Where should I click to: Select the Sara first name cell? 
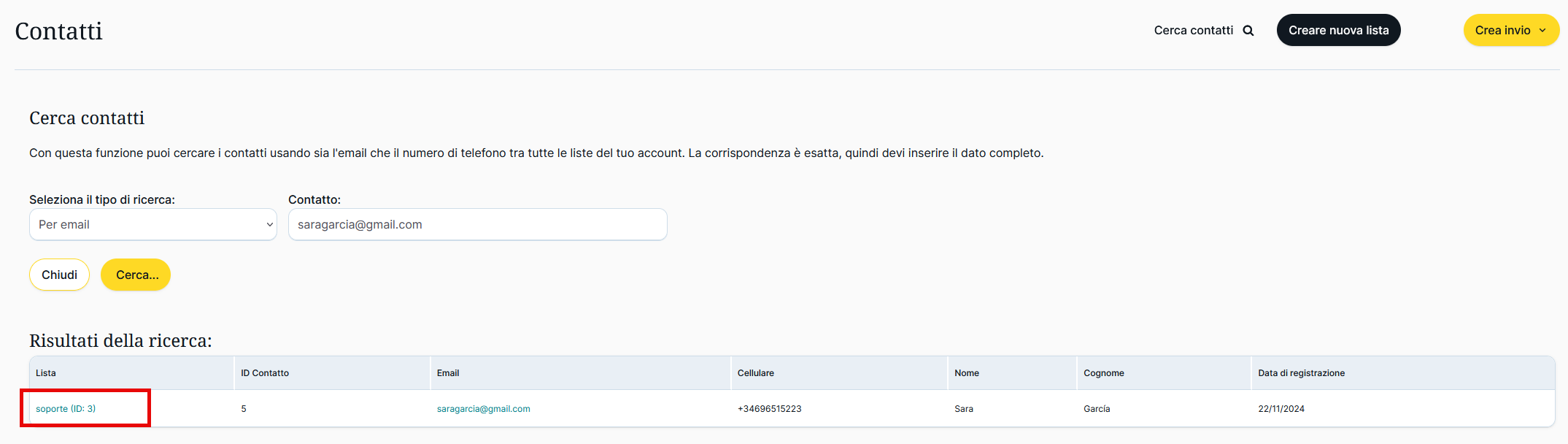(964, 409)
